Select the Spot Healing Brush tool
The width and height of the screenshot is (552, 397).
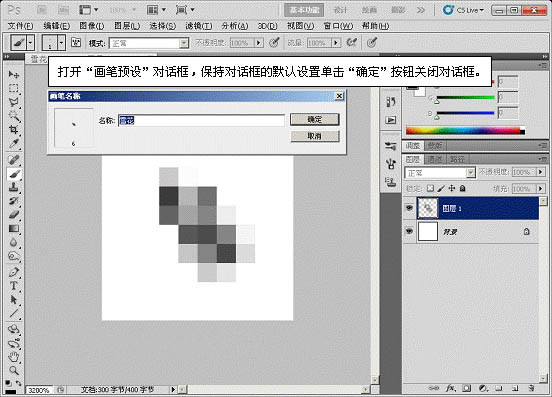[14, 160]
